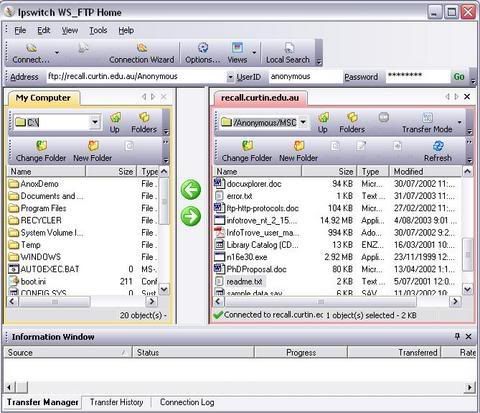The image size is (480, 413).
Task: Select the My Computer tab
Action: [x=43, y=98]
